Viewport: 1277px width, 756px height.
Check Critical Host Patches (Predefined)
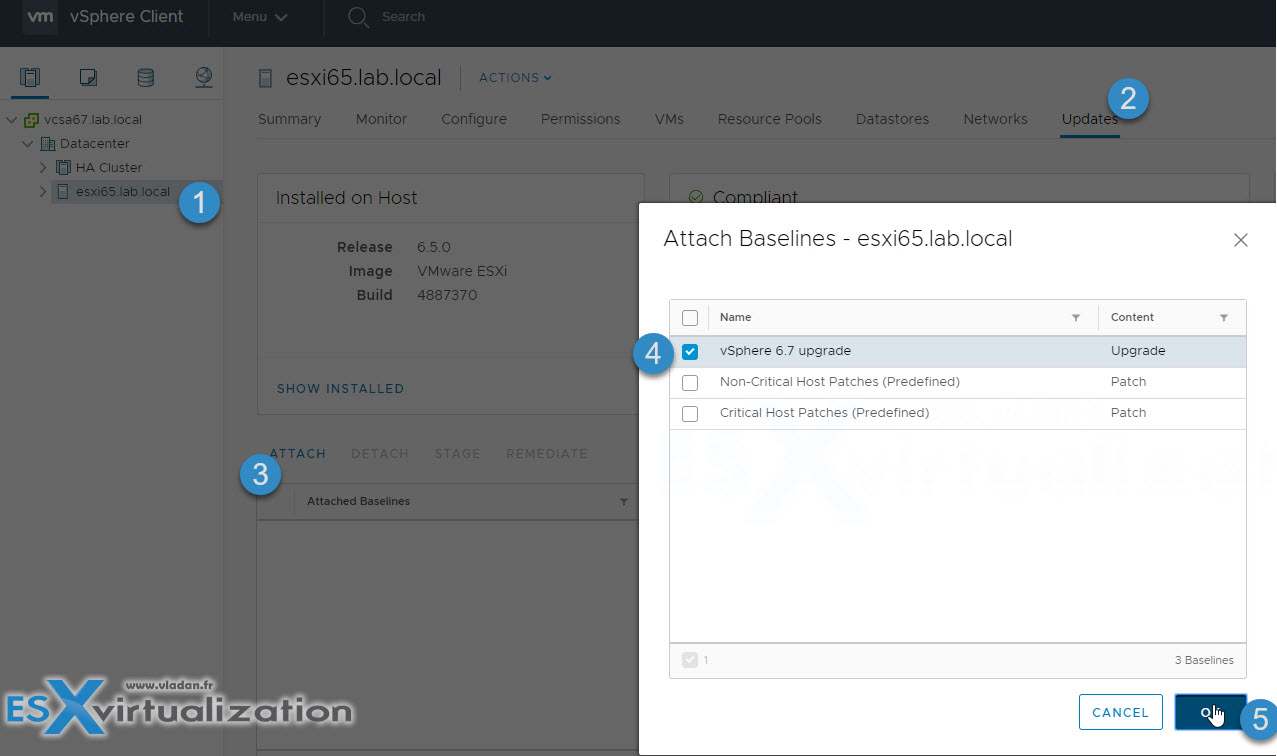[x=690, y=414]
